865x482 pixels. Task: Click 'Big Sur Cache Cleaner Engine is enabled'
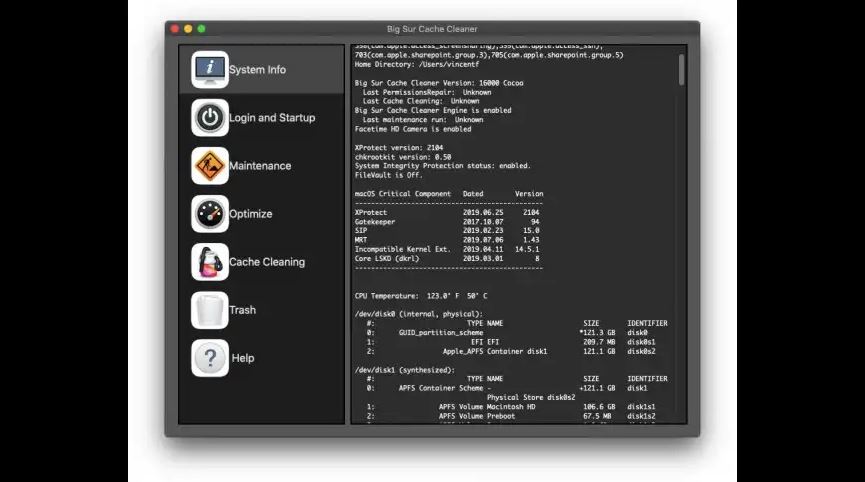pyautogui.click(x=433, y=110)
